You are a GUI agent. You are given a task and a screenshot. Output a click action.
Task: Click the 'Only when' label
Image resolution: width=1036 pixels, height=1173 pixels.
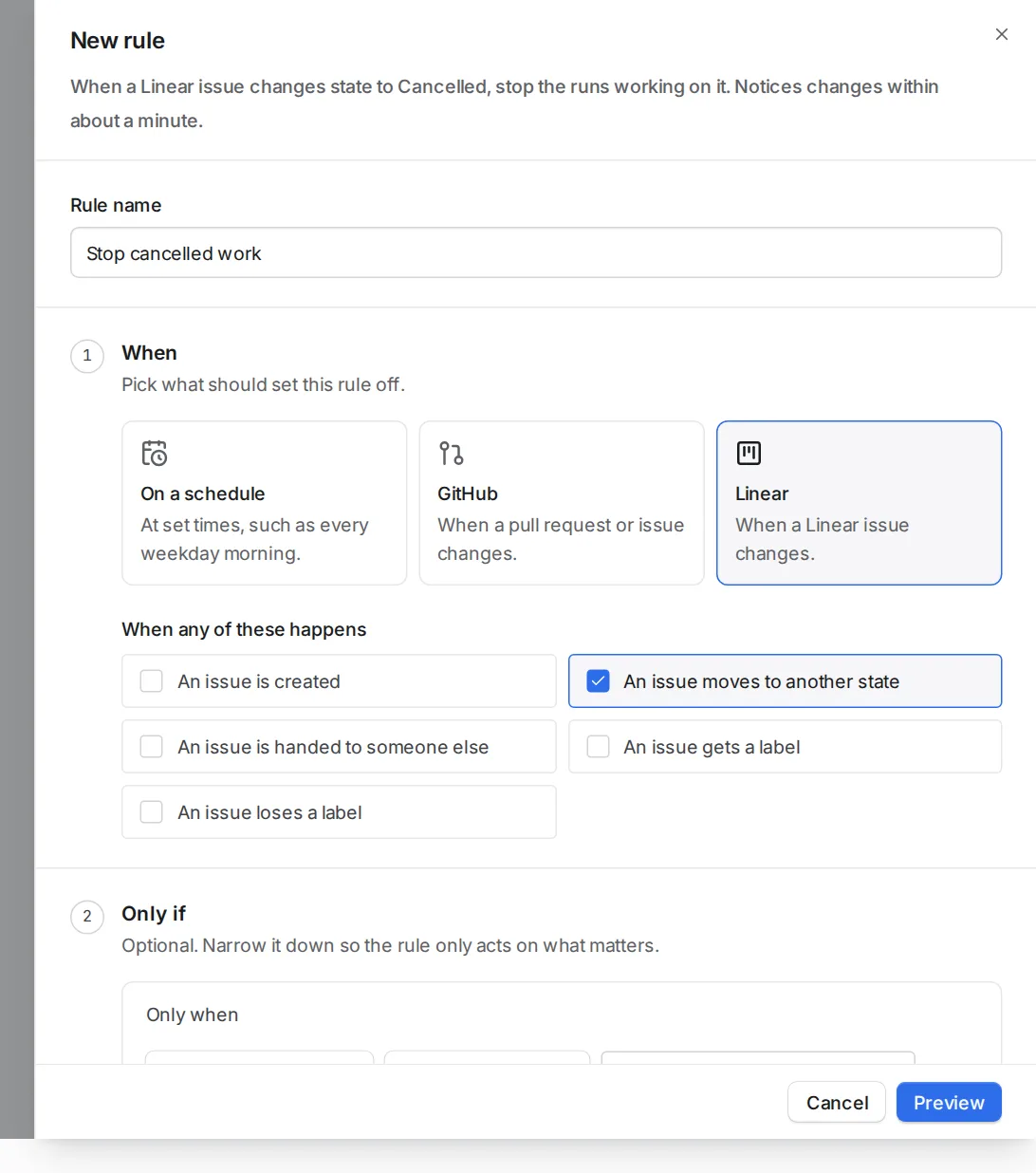point(193,1015)
